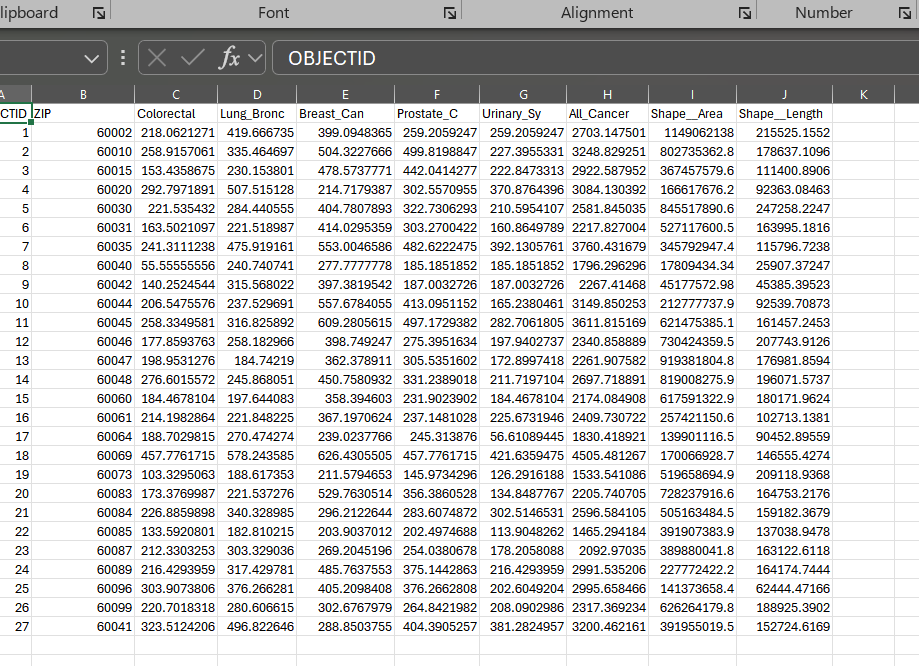Select ZIP cell 60060
919x666 pixels.
tap(83, 399)
